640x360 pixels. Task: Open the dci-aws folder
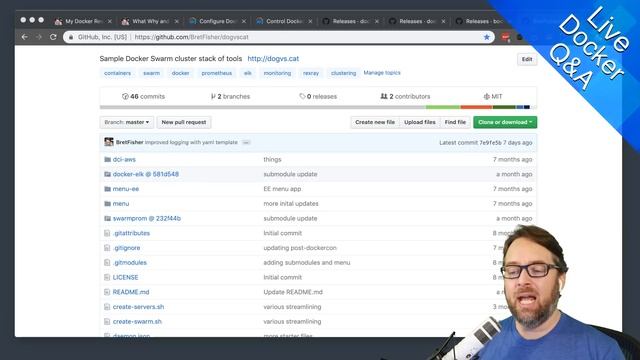click(124, 159)
